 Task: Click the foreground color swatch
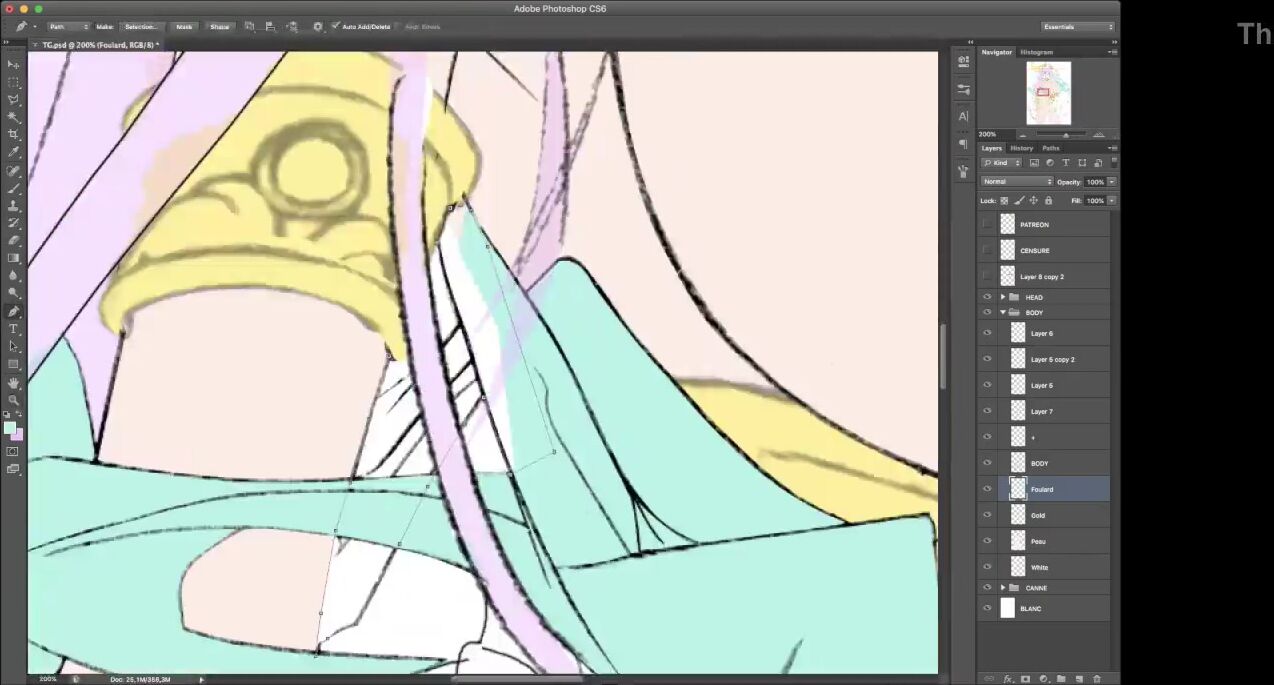click(10, 428)
